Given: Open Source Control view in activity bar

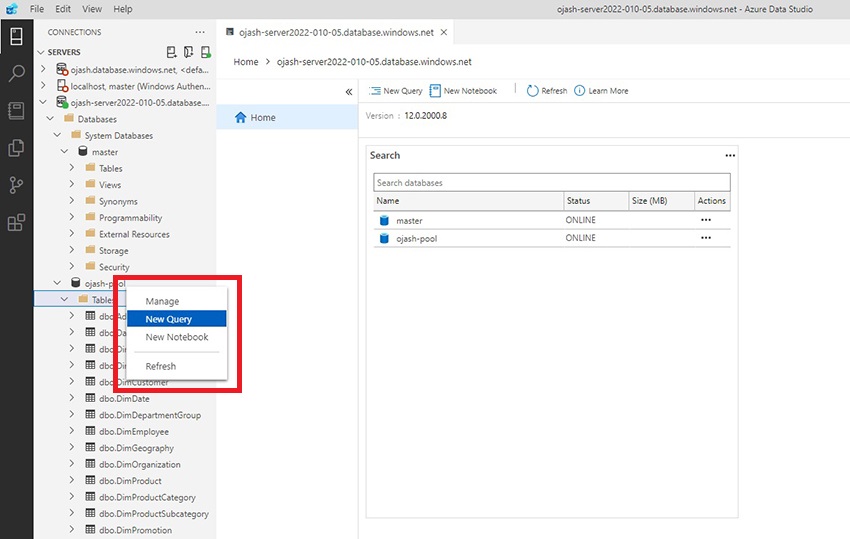Looking at the screenshot, I should 16,185.
